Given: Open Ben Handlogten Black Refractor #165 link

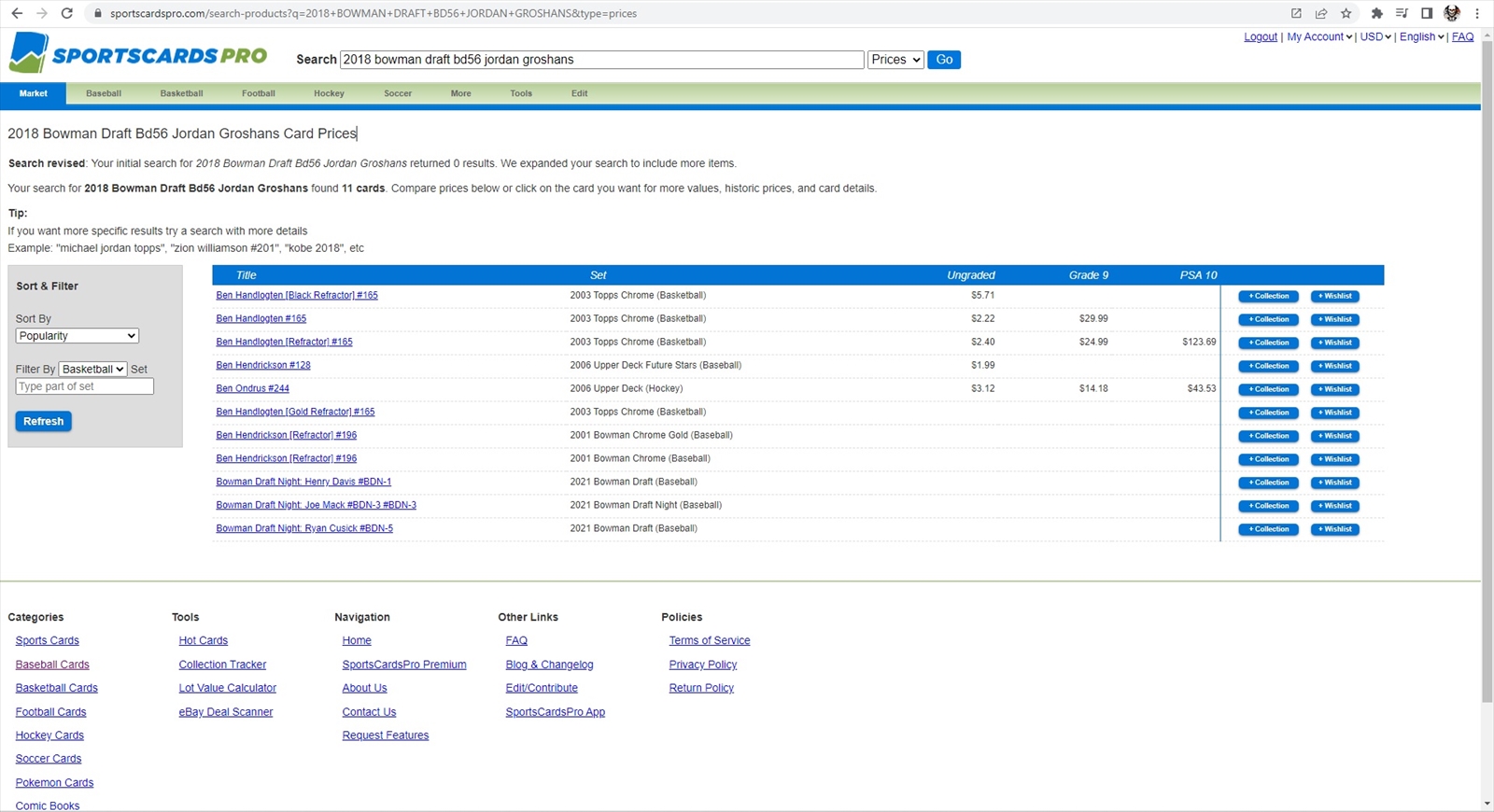Looking at the screenshot, I should point(297,296).
